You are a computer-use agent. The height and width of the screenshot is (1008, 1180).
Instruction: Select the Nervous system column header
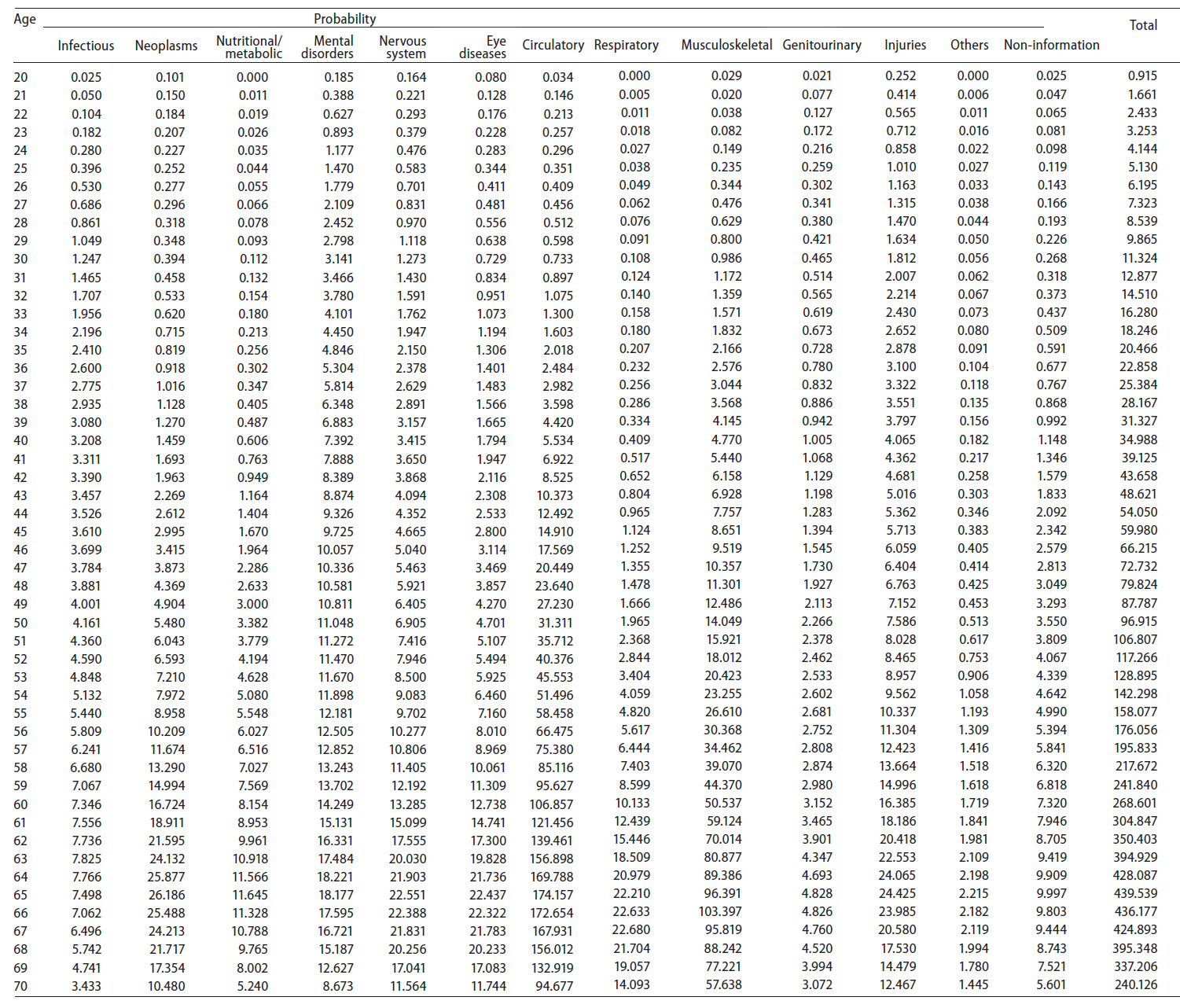(x=404, y=47)
